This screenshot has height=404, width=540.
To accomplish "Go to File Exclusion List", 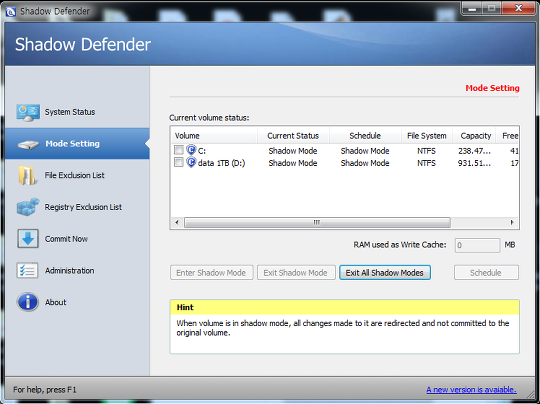I will click(74, 175).
